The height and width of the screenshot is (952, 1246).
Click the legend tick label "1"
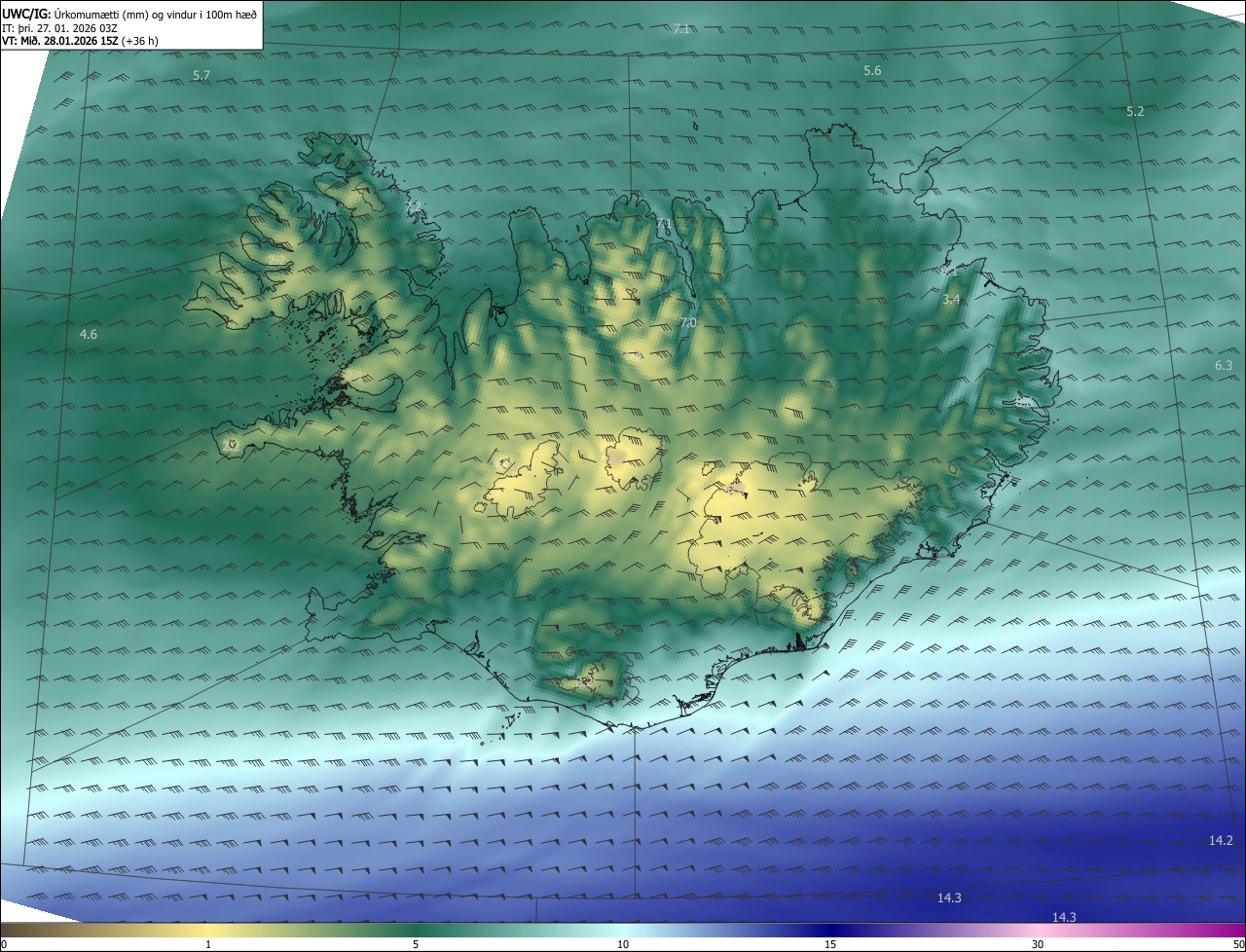tap(208, 944)
